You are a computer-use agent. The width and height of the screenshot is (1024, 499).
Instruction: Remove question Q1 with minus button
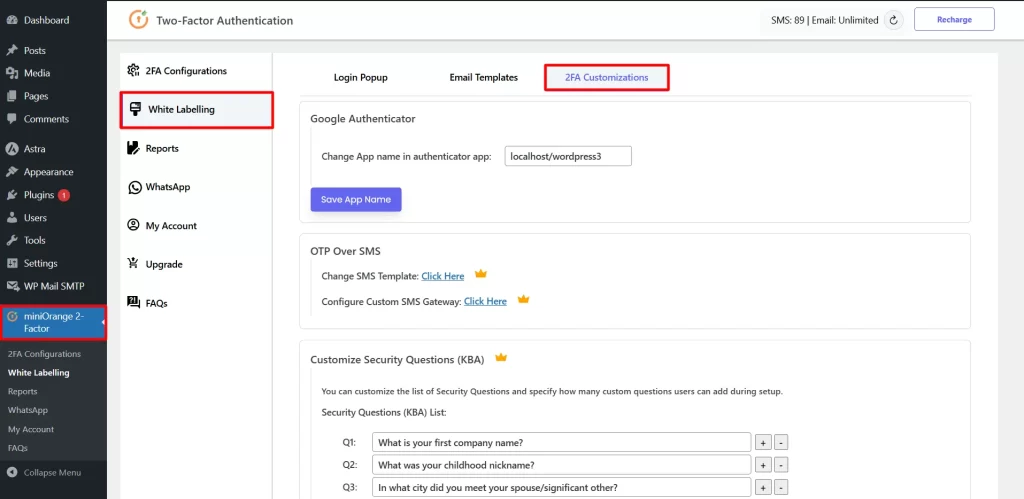781,443
